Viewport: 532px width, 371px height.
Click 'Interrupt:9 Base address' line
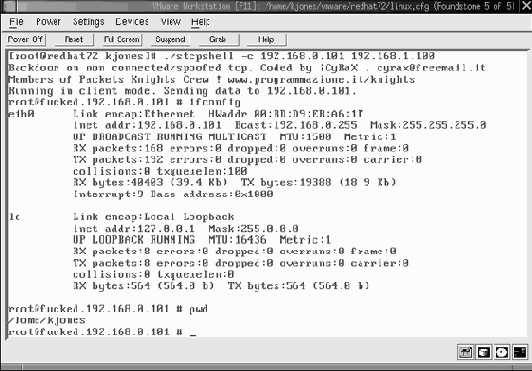[173, 194]
